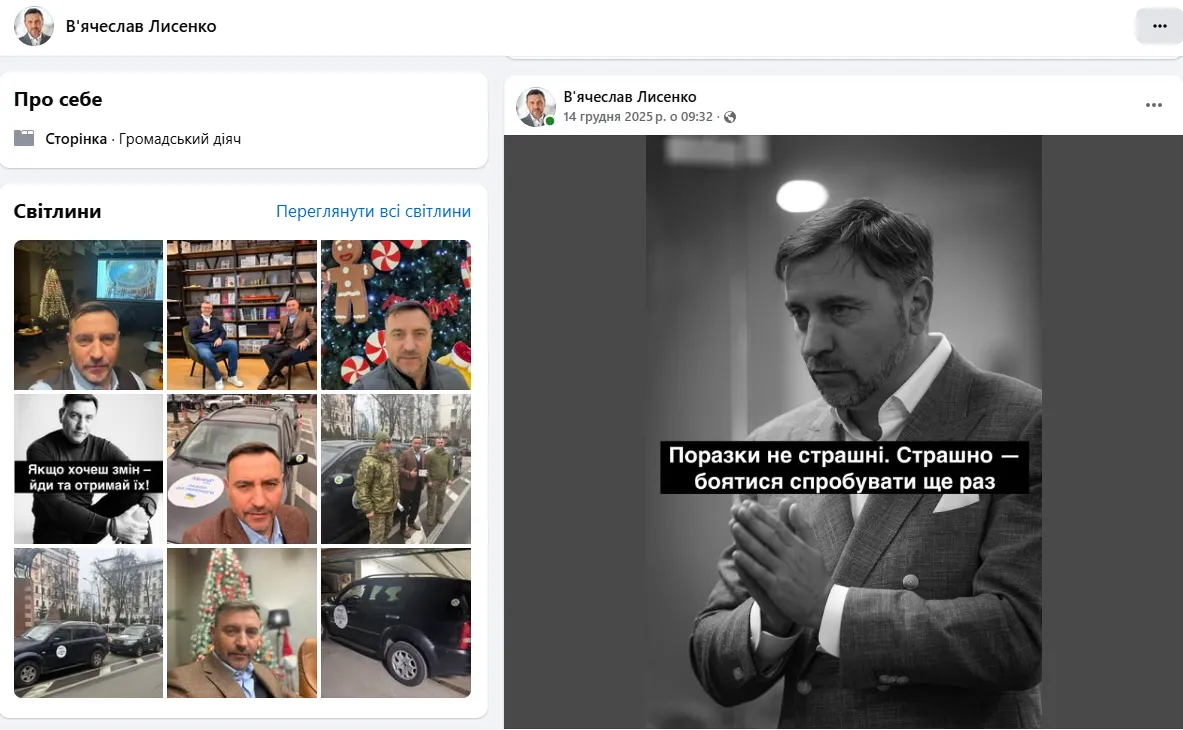Click the page category folder icon under Про себе

click(x=24, y=139)
